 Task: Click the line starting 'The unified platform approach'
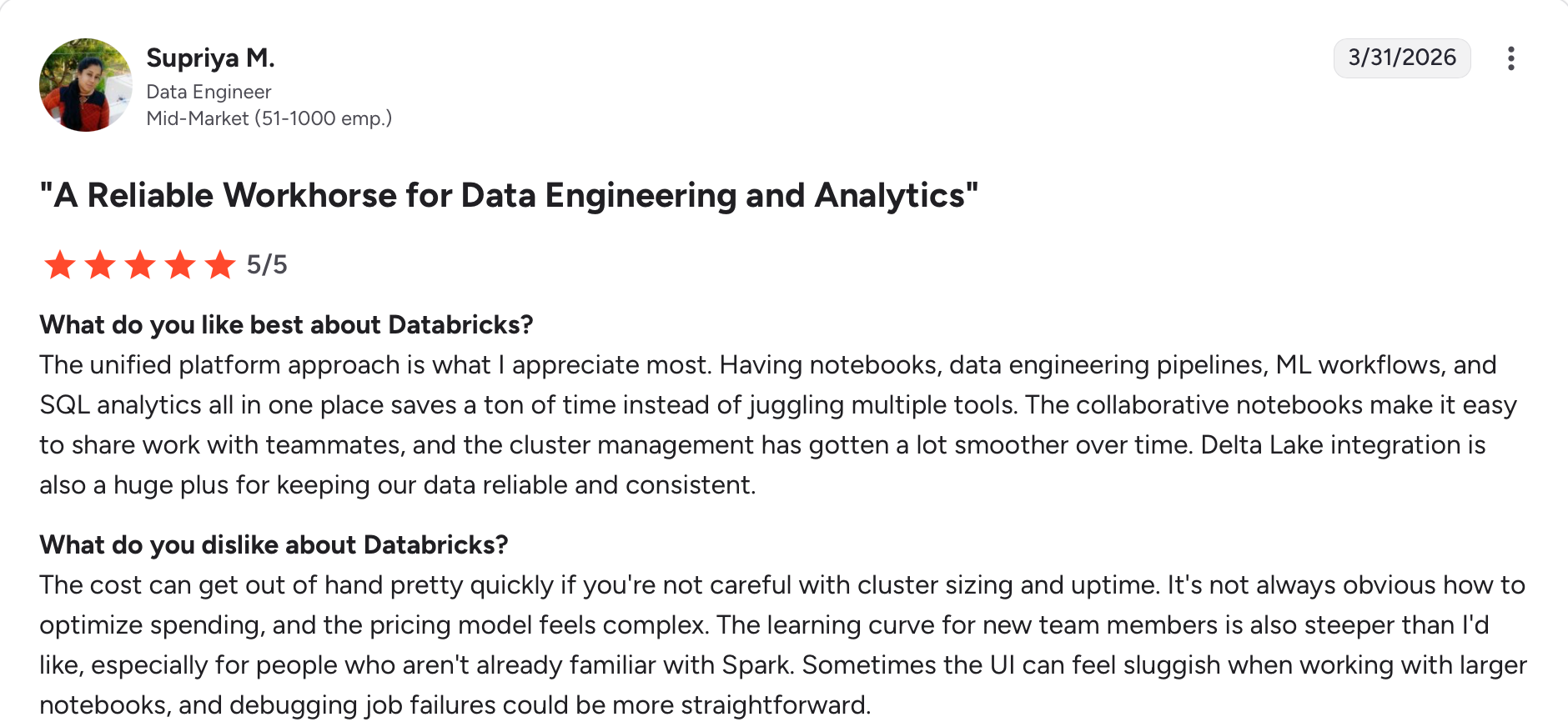[x=767, y=365]
